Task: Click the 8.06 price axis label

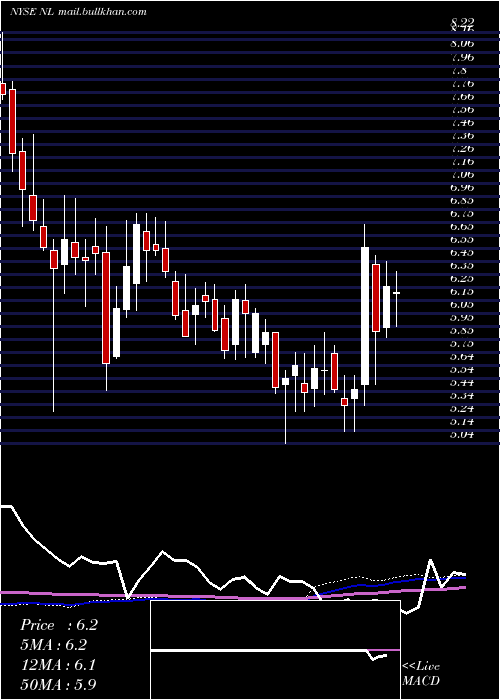Action: pyautogui.click(x=462, y=44)
